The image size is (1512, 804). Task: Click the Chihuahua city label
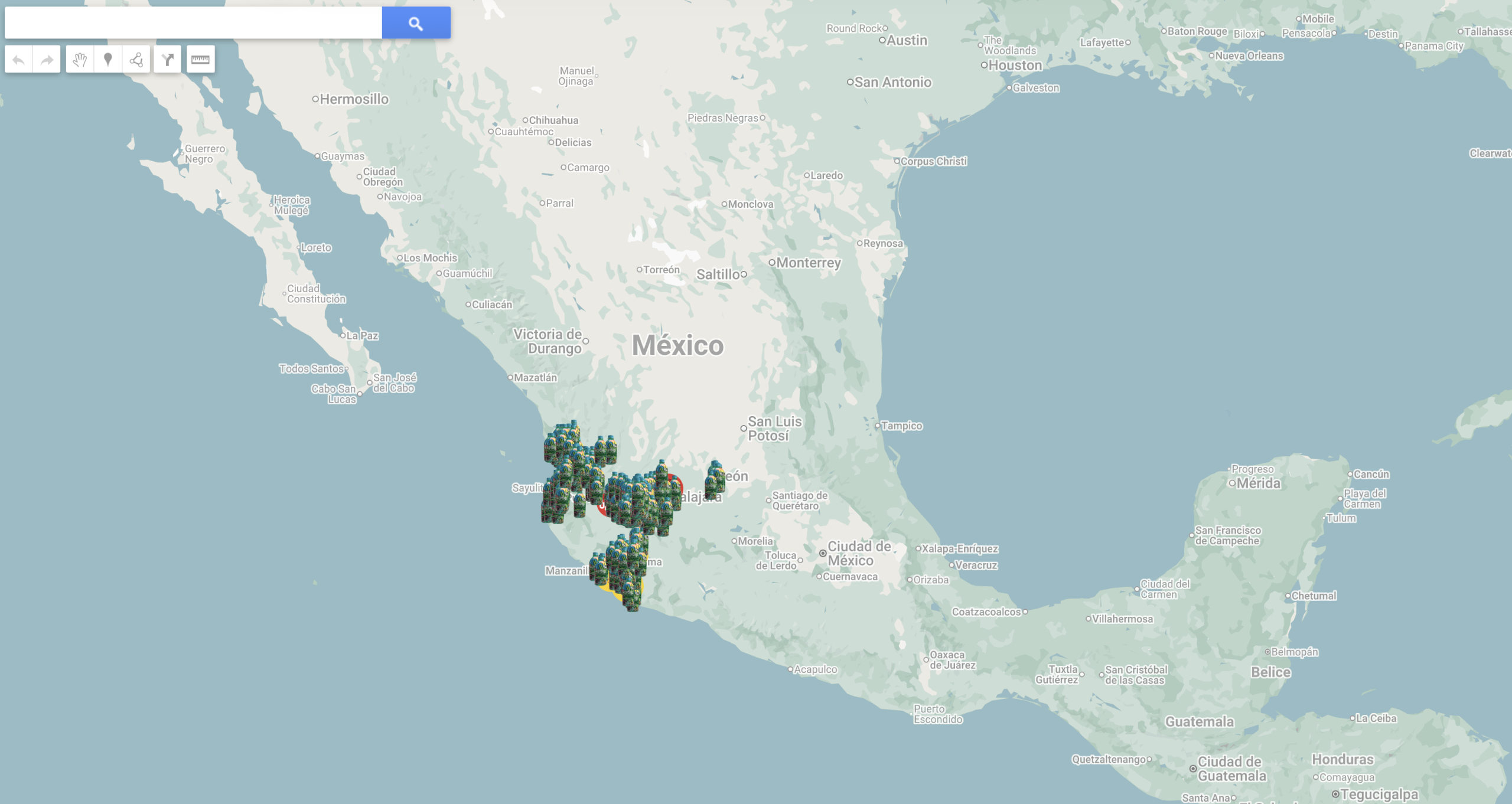coord(553,120)
